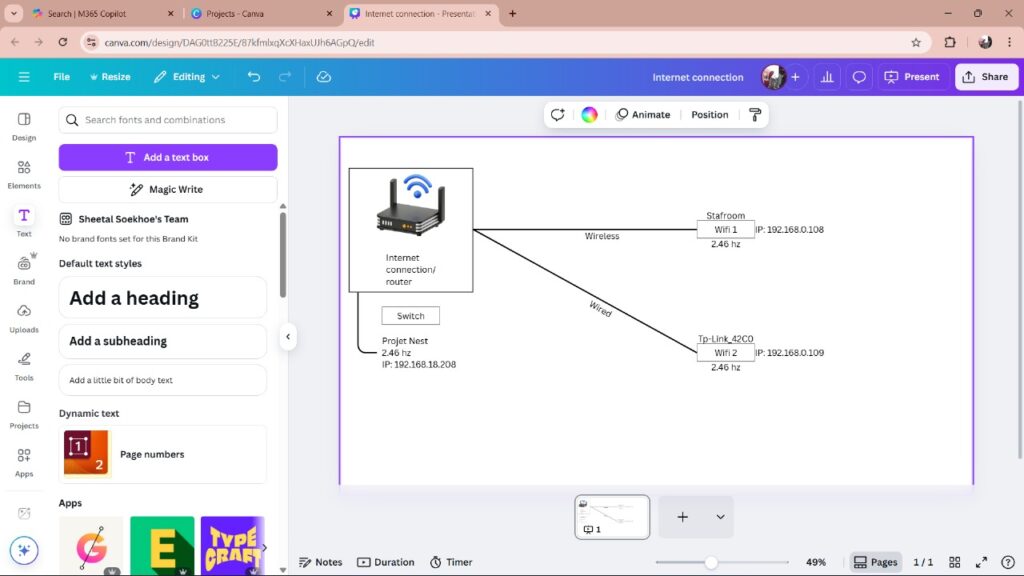The width and height of the screenshot is (1024, 576).
Task: Open the Elements sidebar panel
Action: [x=24, y=174]
